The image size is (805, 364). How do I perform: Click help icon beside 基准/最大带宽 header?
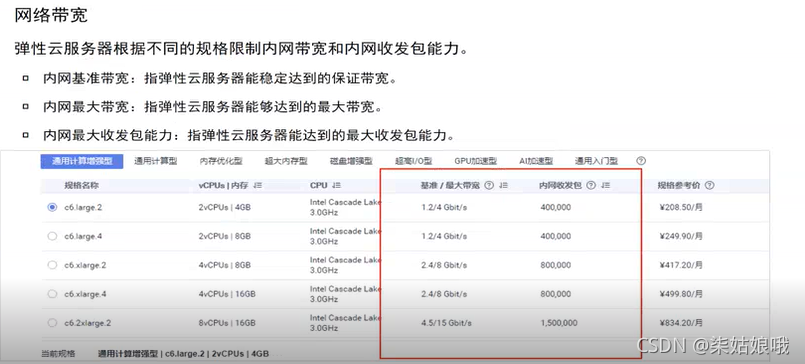tap(489, 186)
